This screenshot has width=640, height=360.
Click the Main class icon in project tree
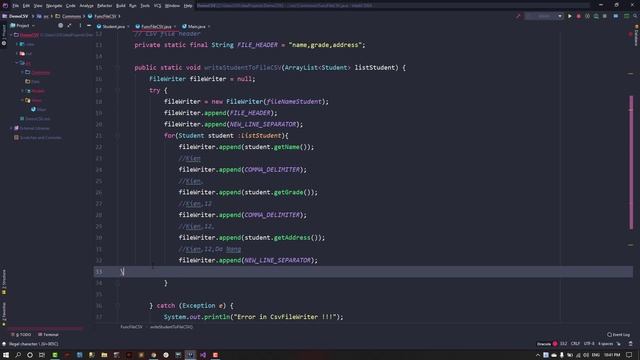tap(33, 109)
